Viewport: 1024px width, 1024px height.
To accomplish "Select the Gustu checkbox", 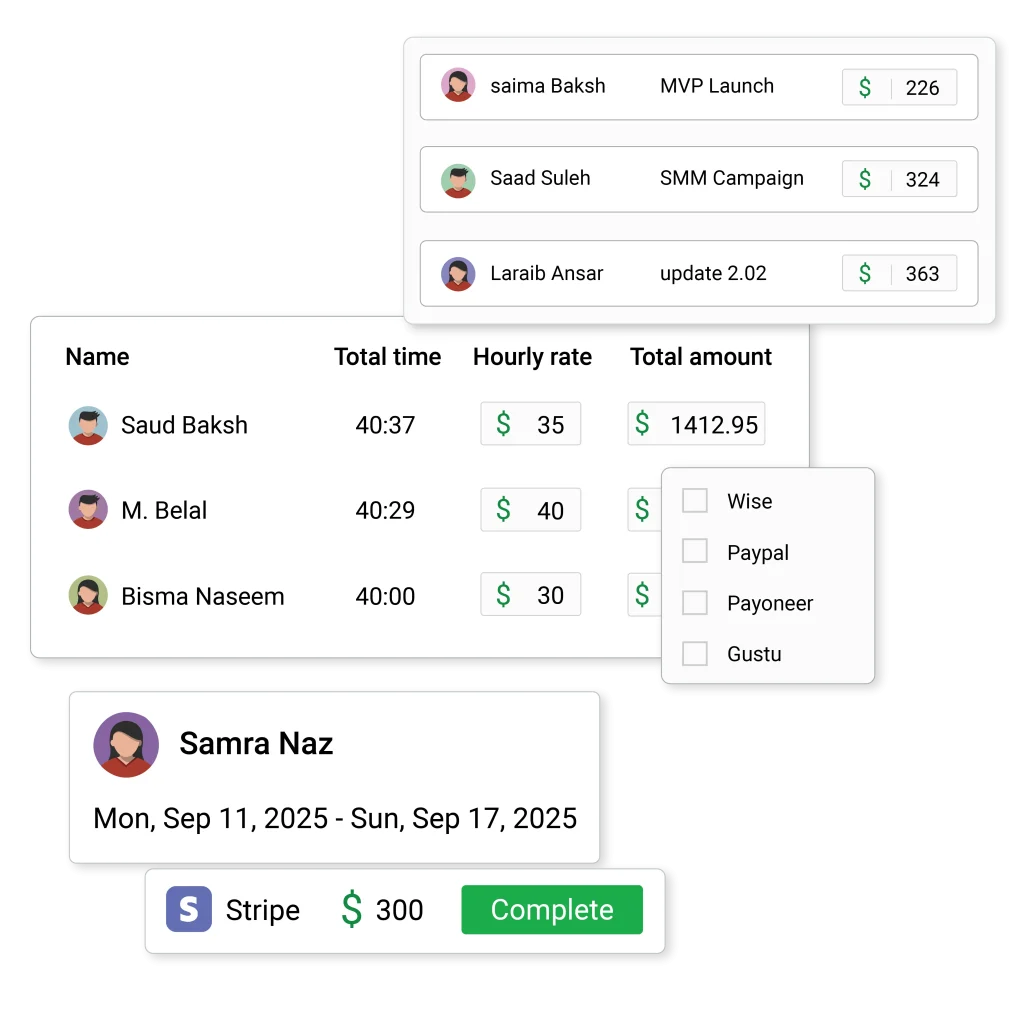I will 695,654.
